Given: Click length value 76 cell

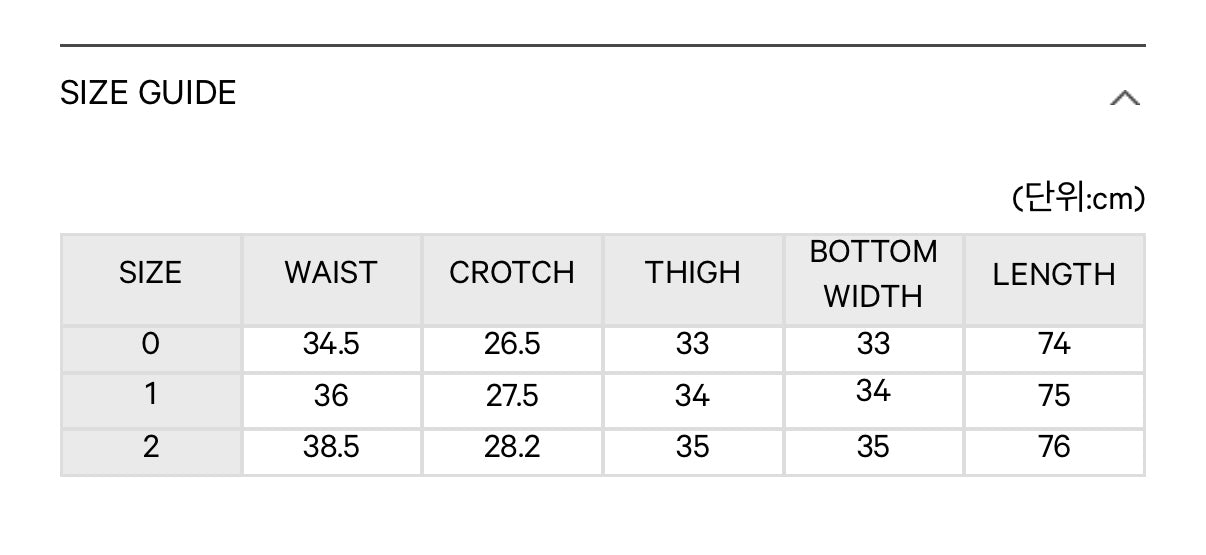Looking at the screenshot, I should click(x=1054, y=448).
